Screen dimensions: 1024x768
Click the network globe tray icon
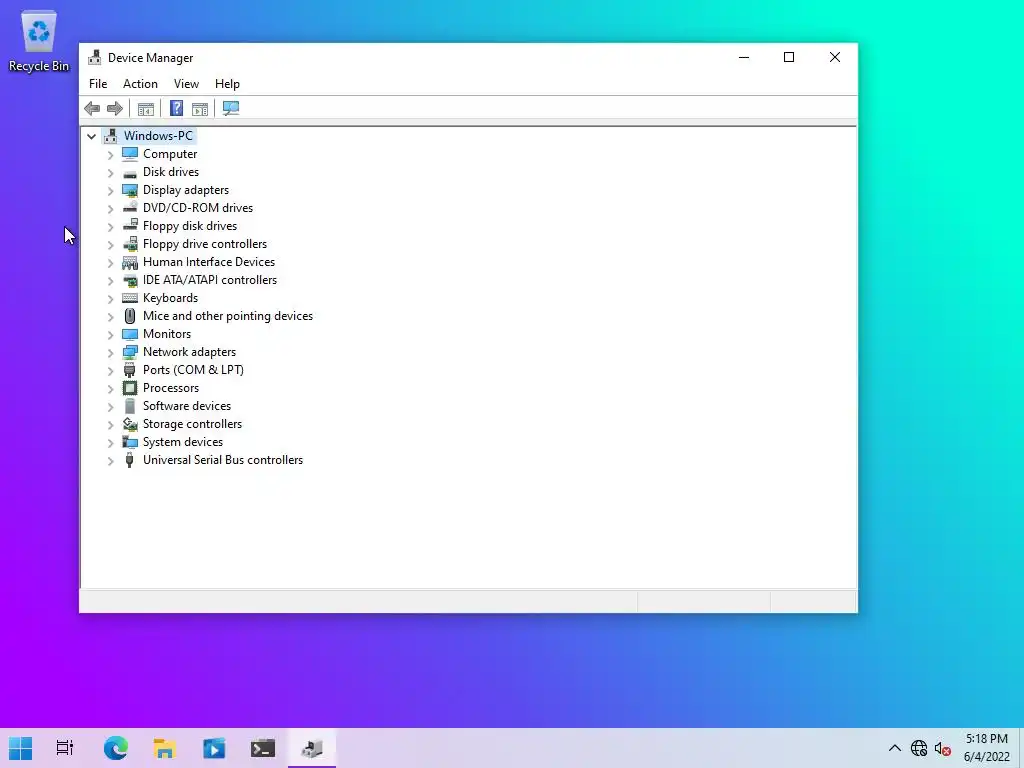coord(919,748)
